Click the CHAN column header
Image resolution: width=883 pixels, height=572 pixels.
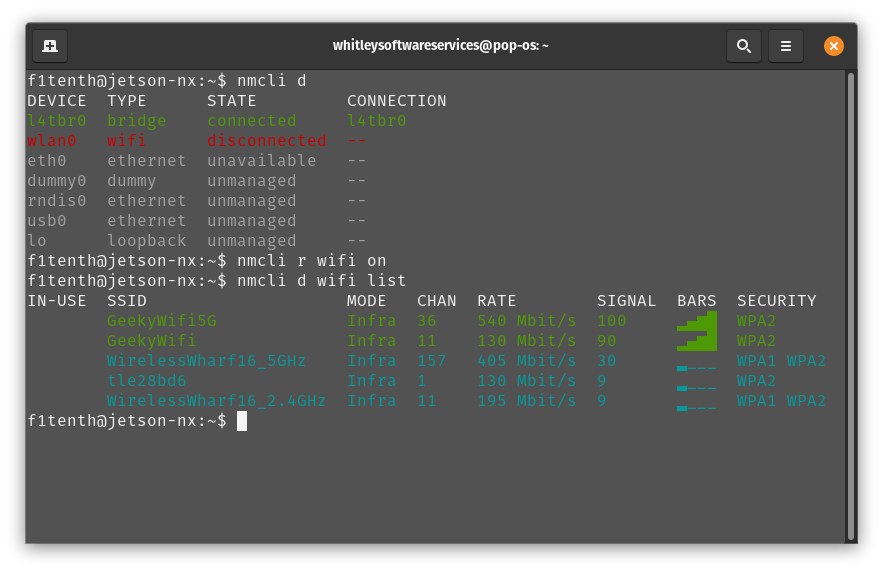[x=436, y=301]
